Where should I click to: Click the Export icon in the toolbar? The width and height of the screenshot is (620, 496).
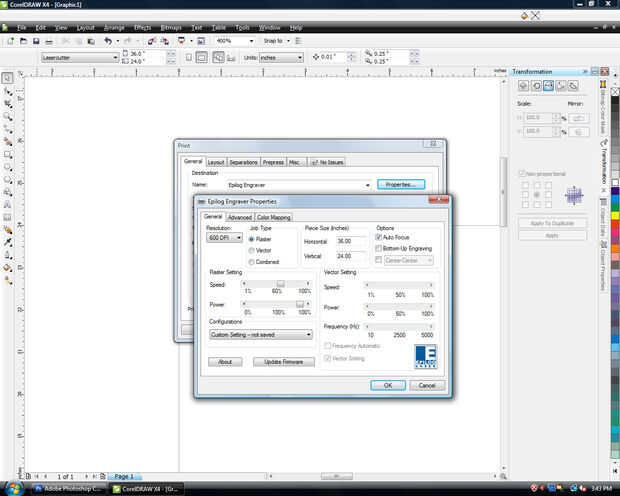[x=164, y=41]
